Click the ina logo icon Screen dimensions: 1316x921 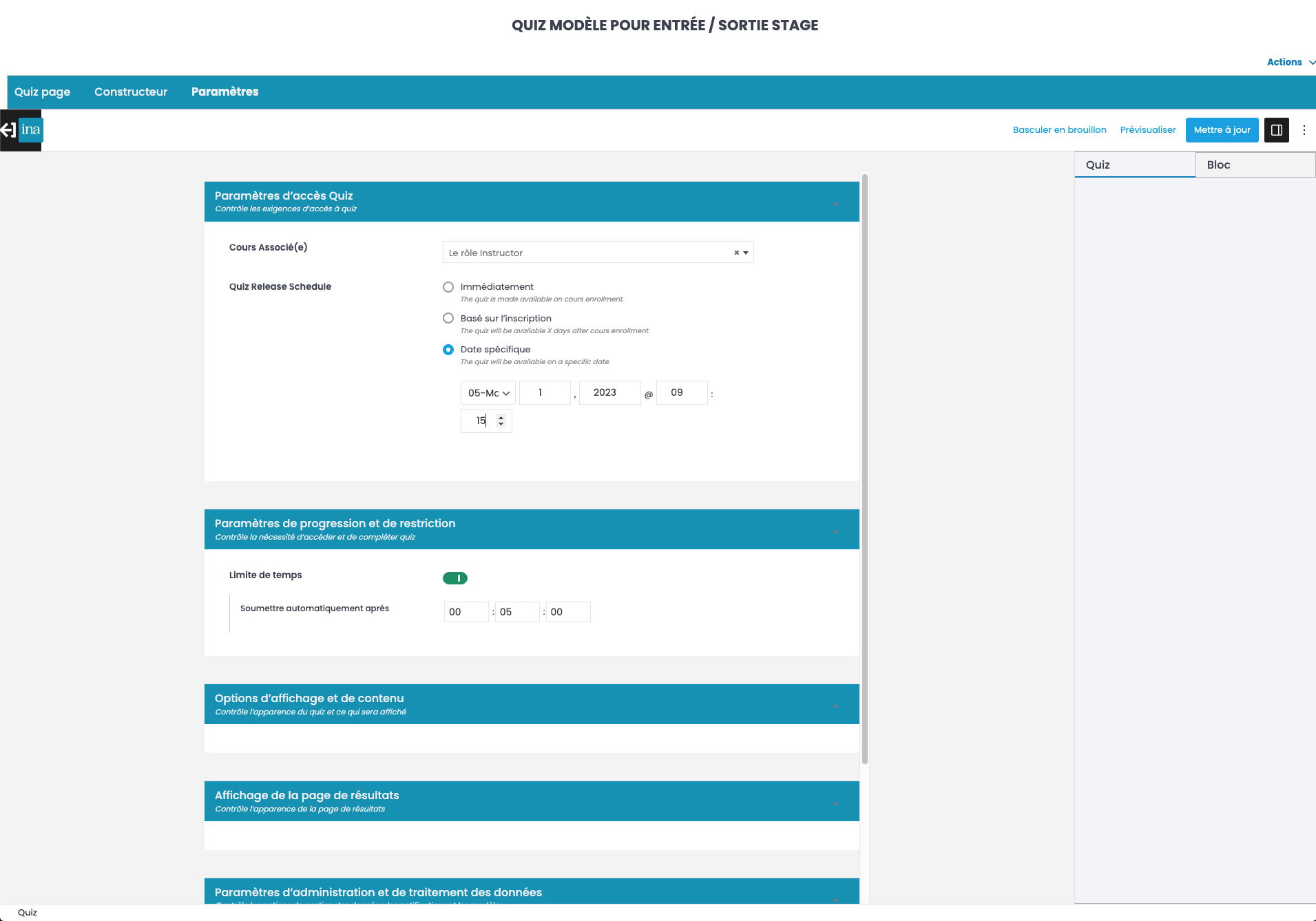point(31,130)
